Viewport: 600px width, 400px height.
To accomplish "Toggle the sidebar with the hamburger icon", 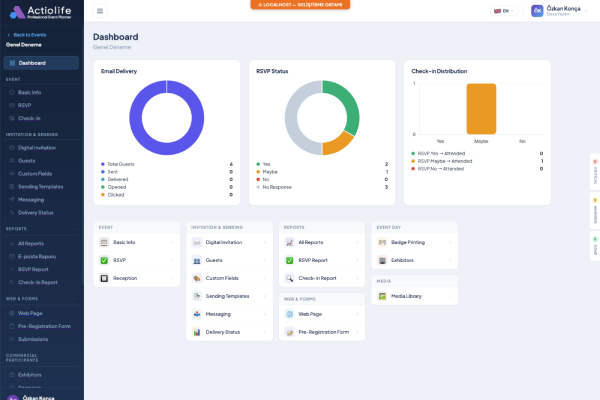I will (x=100, y=11).
